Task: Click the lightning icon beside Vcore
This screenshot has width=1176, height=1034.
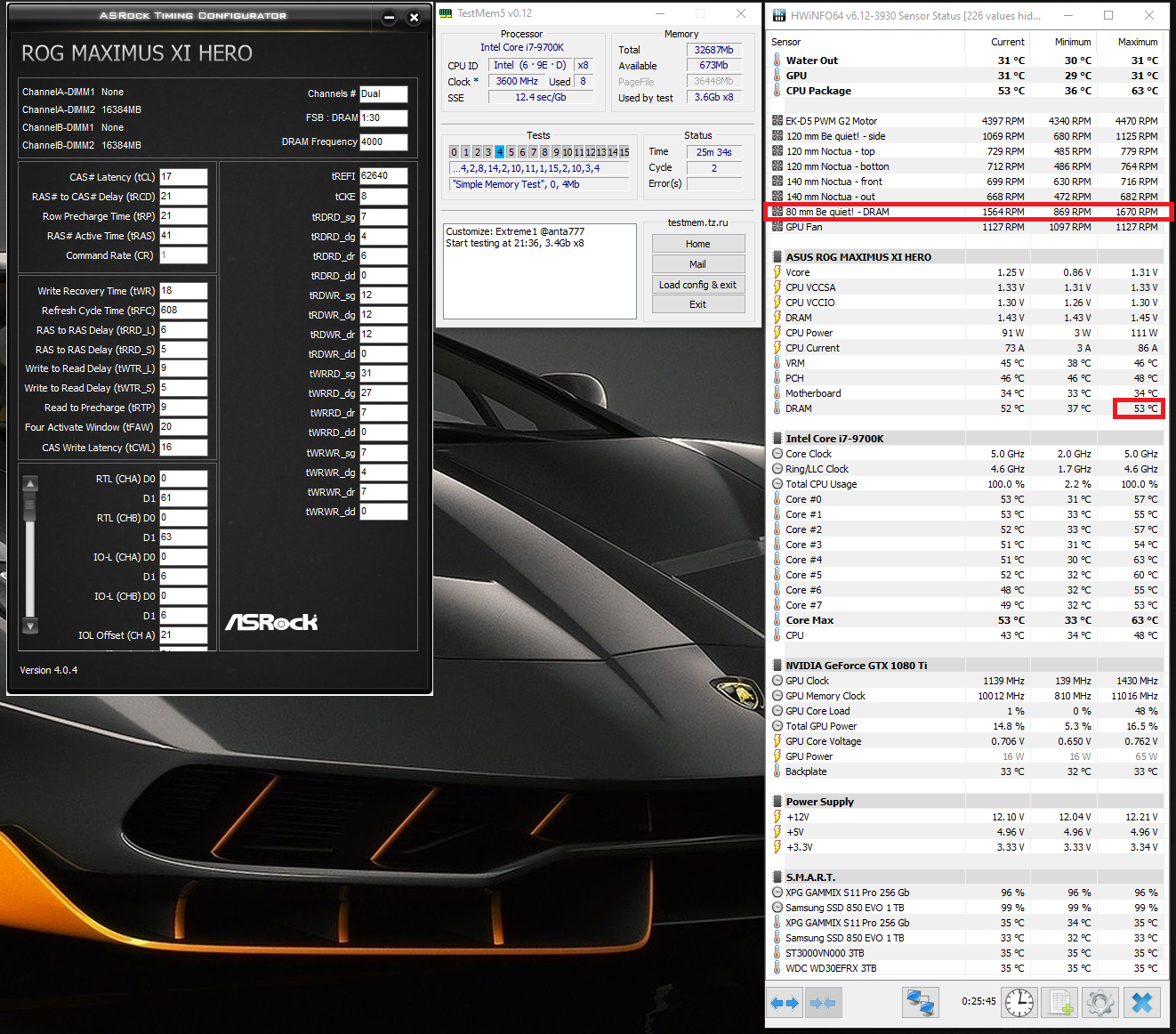Action: [777, 272]
